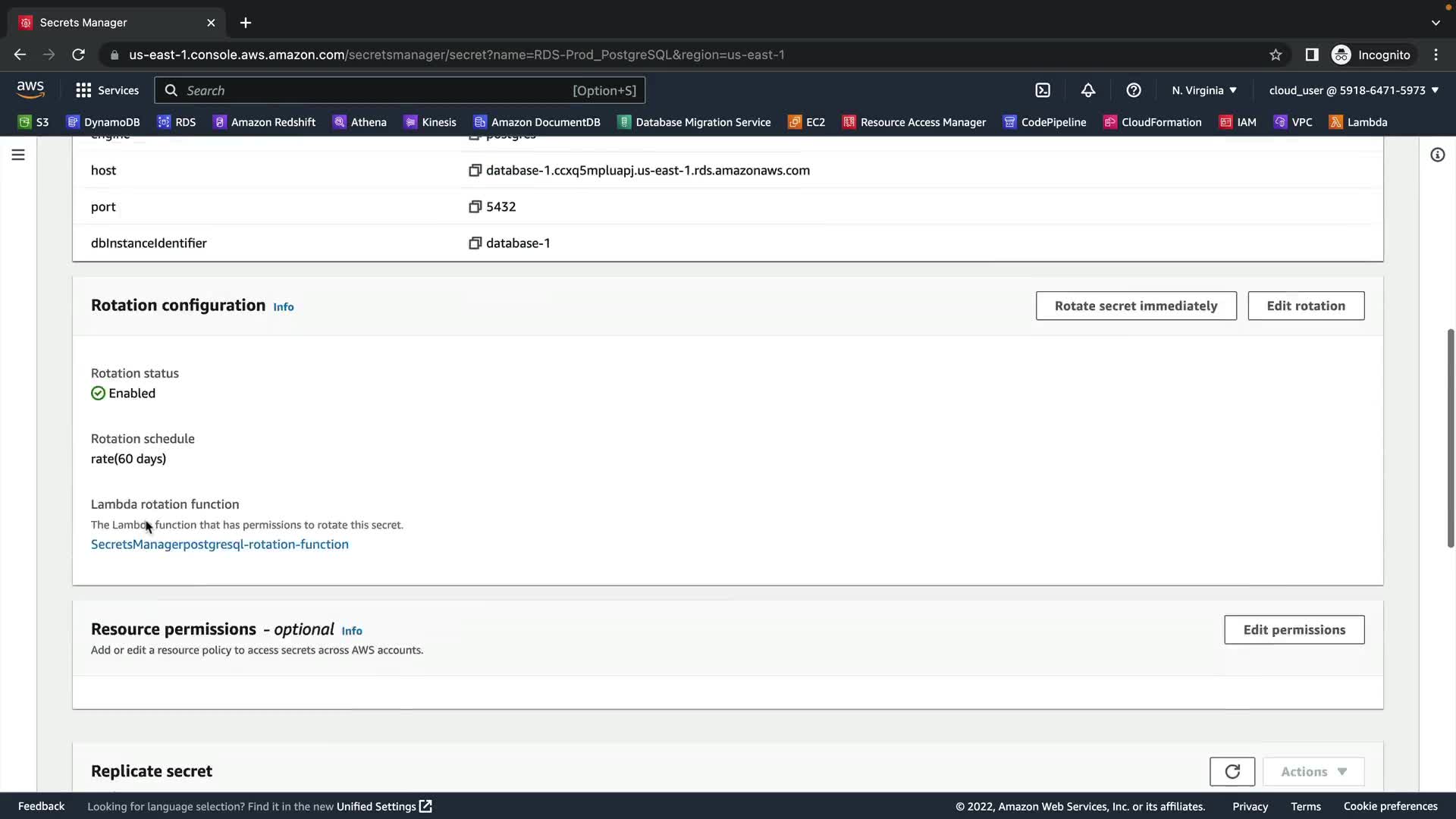Image resolution: width=1456 pixels, height=819 pixels.
Task: Open the notifications bell
Action: pos(1087,90)
